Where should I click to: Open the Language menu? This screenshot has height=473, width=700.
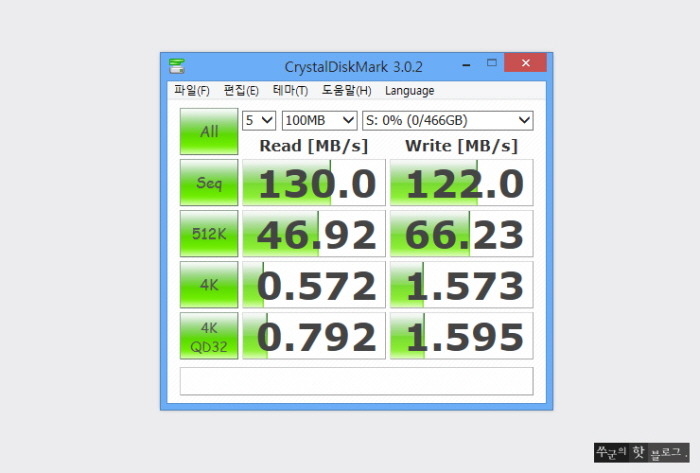click(409, 91)
